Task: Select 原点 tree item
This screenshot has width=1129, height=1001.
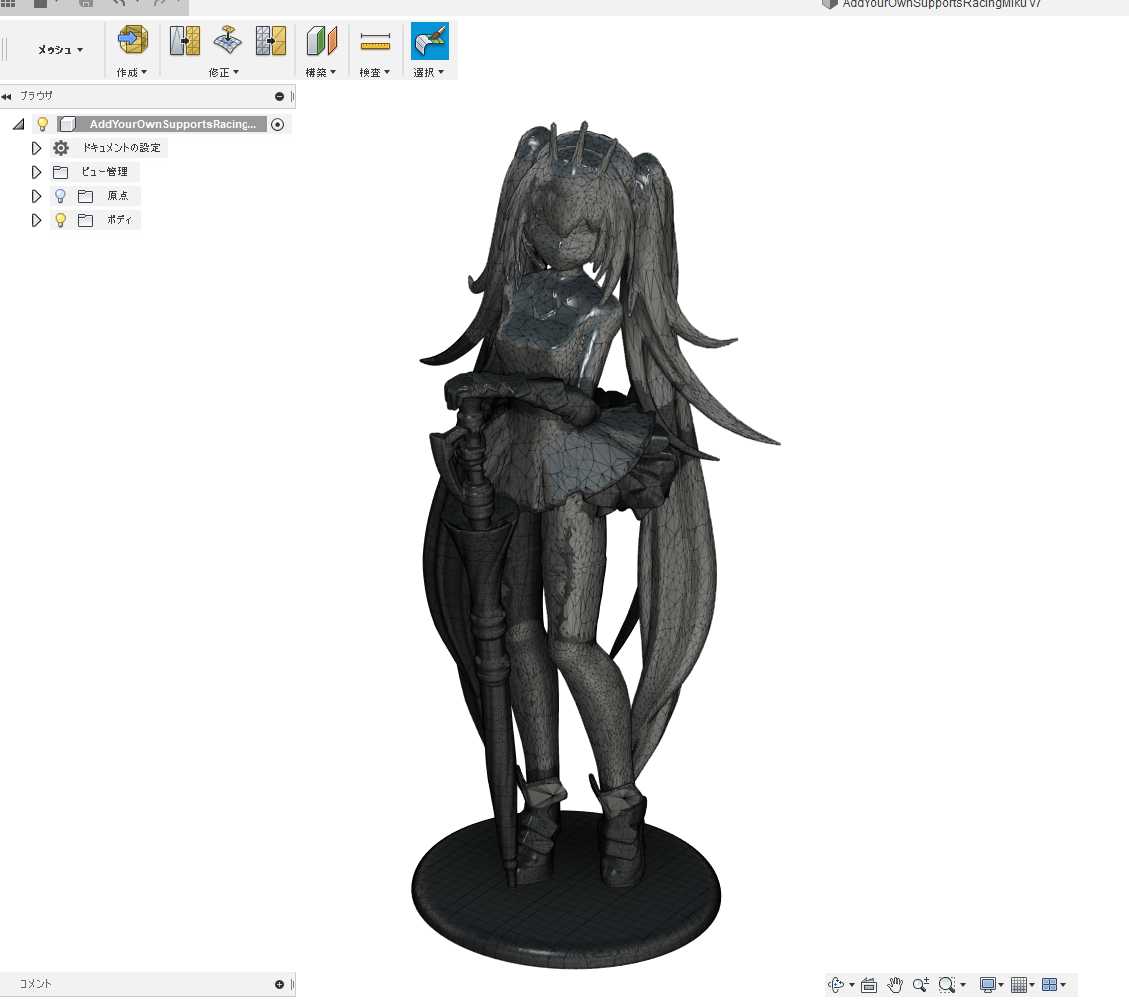Action: [117, 196]
